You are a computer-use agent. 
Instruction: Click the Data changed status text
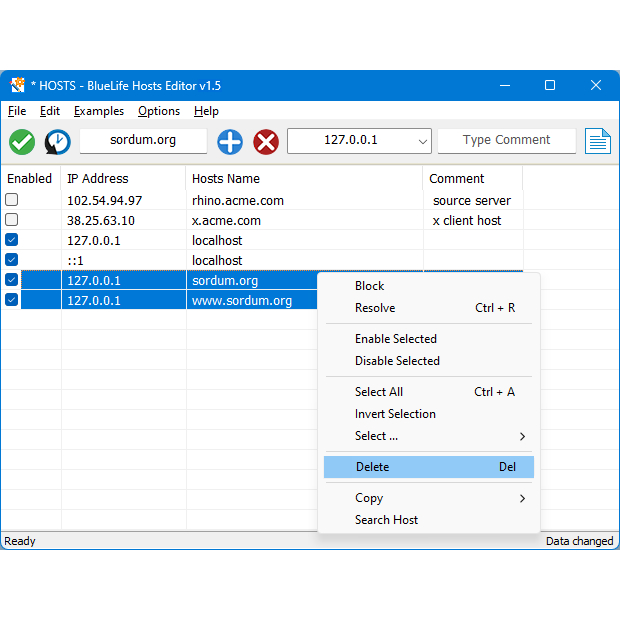579,541
